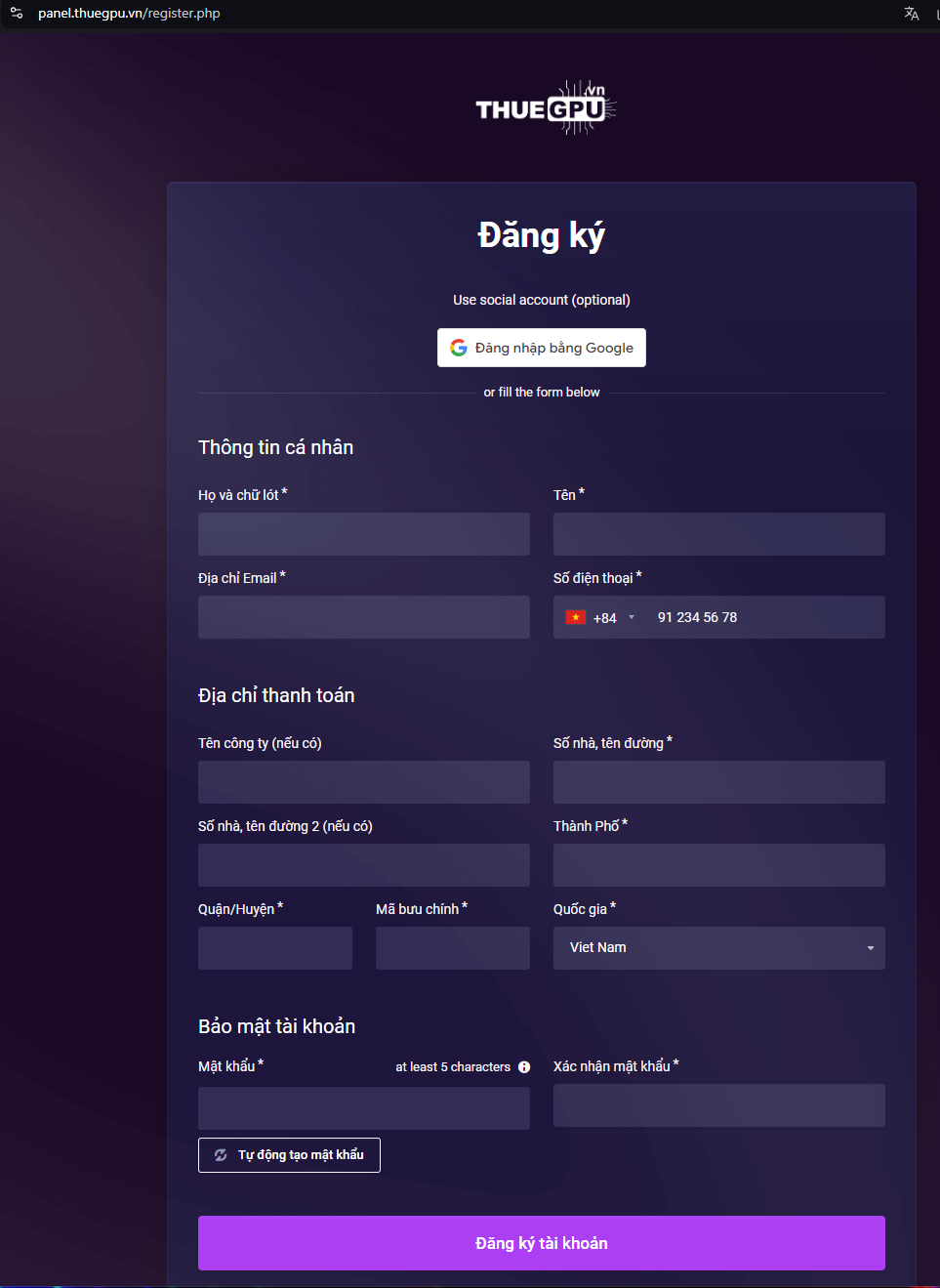Click the Google logo icon
This screenshot has width=940, height=1288.
(x=459, y=348)
